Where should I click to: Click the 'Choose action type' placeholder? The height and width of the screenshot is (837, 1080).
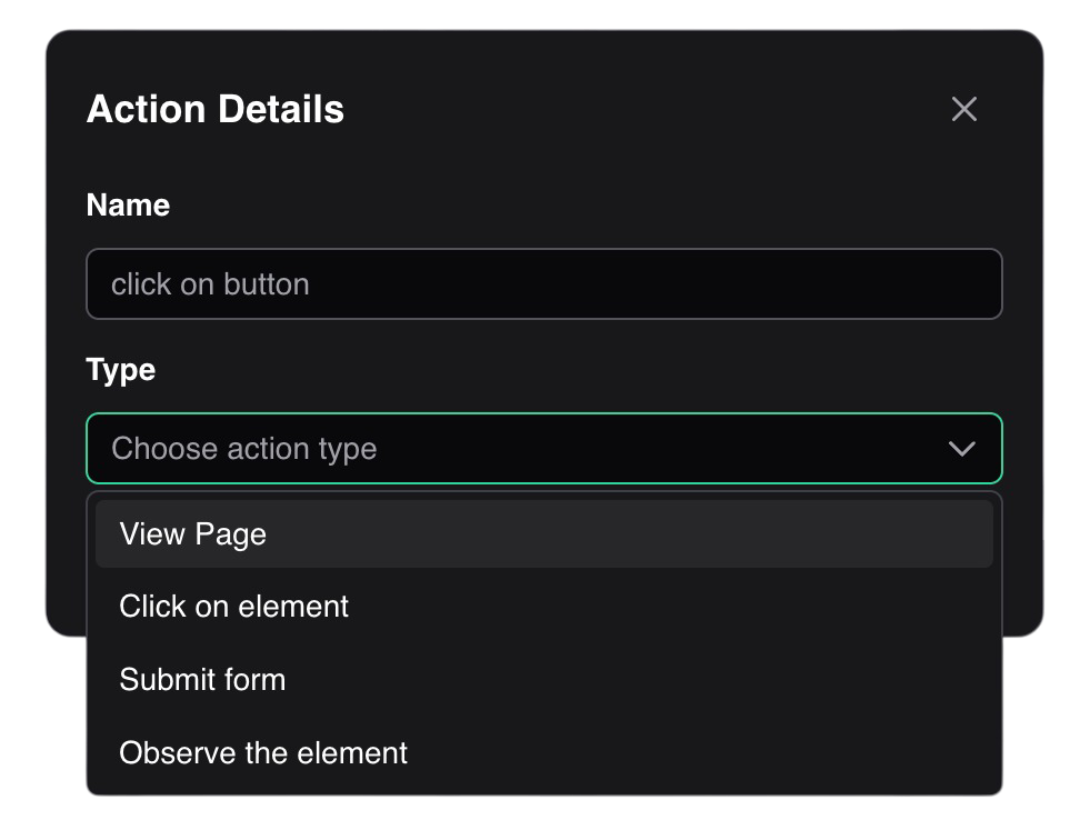pos(244,449)
